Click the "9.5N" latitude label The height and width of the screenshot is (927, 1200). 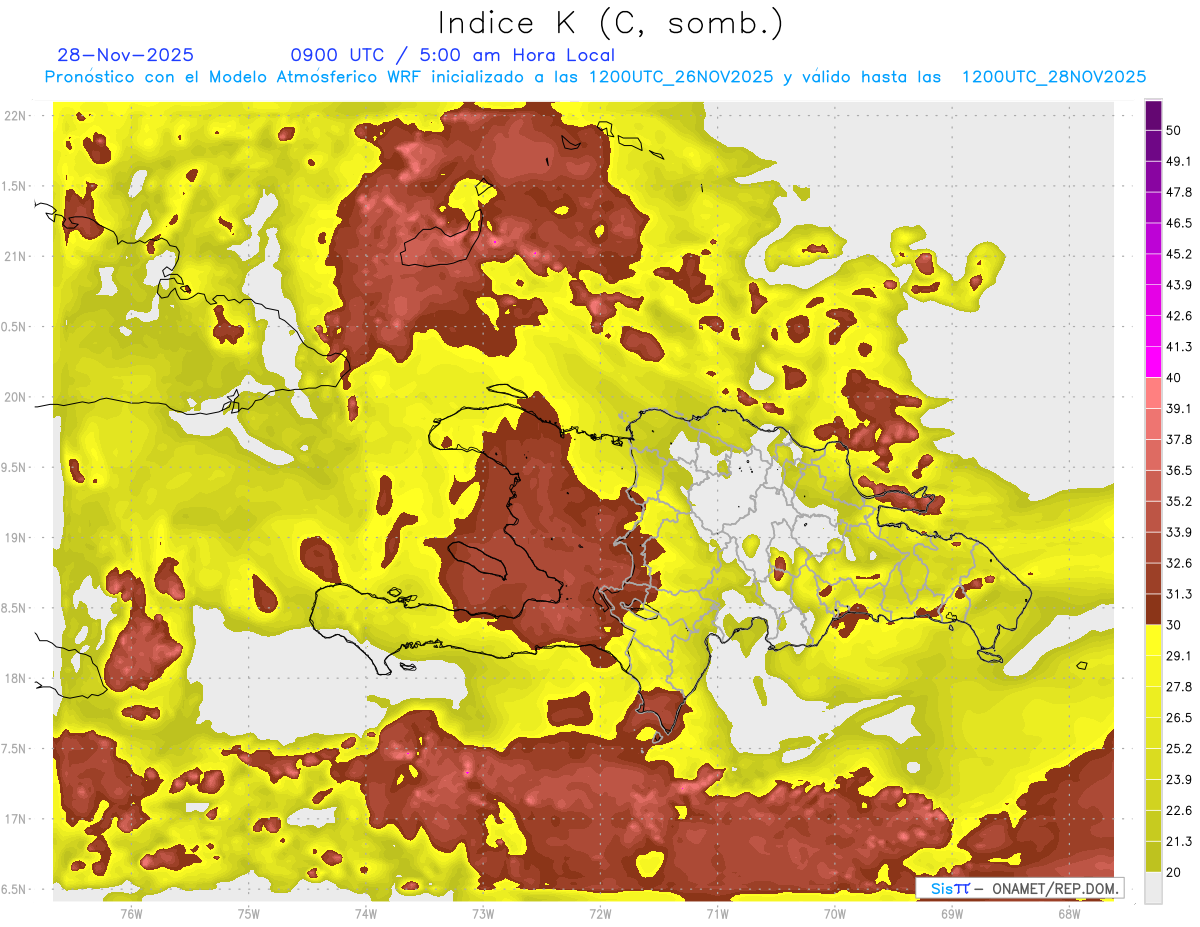[15, 468]
